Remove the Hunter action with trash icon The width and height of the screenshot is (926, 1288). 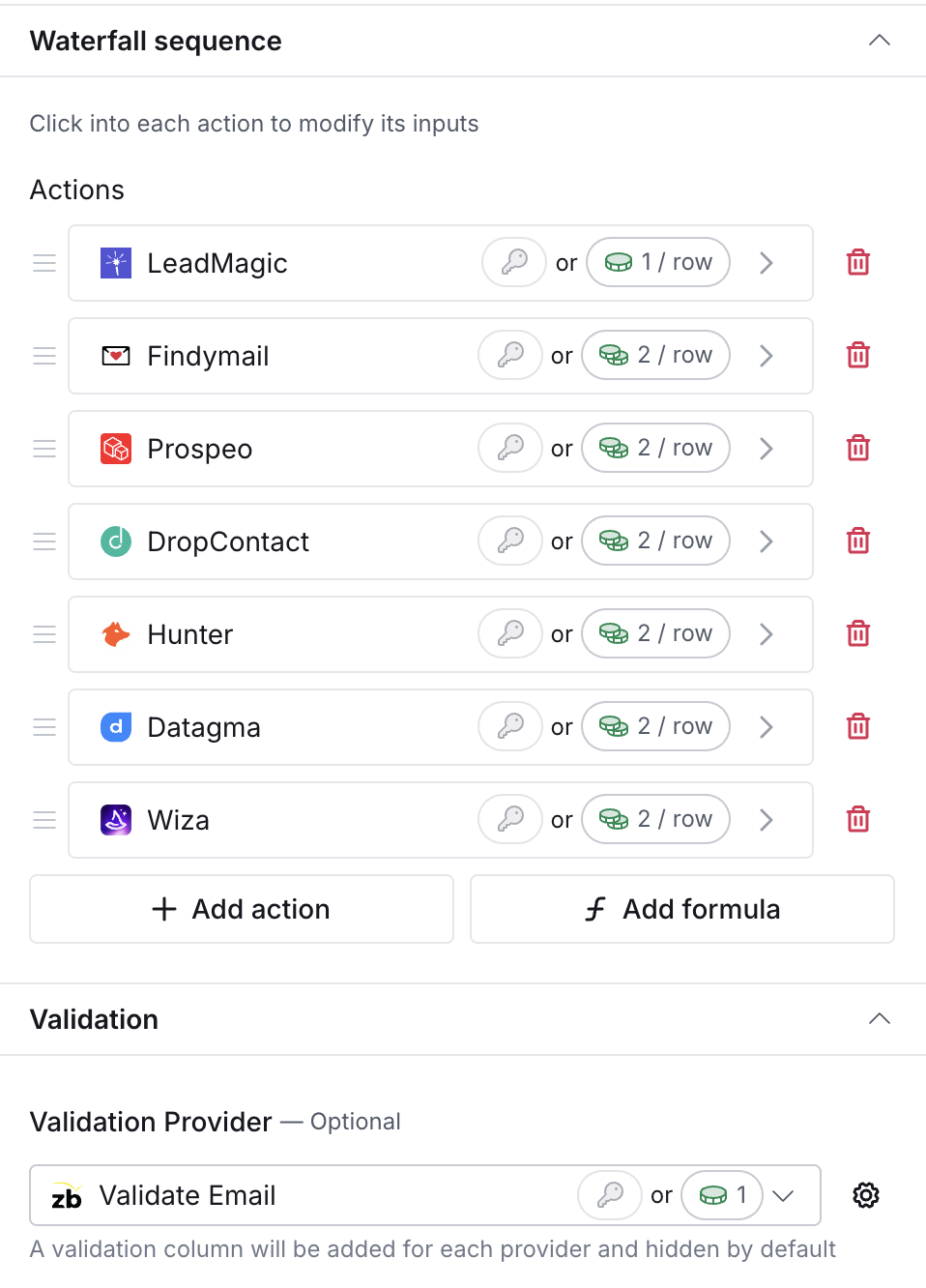click(858, 633)
